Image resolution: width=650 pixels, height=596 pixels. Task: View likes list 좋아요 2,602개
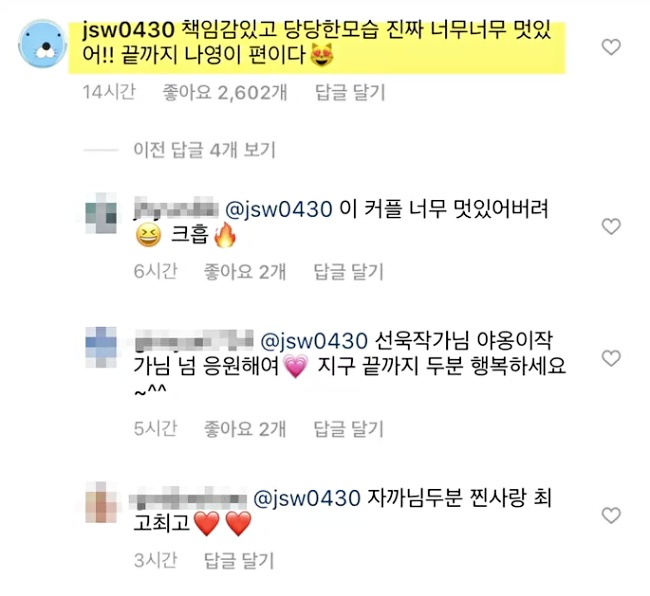(225, 92)
